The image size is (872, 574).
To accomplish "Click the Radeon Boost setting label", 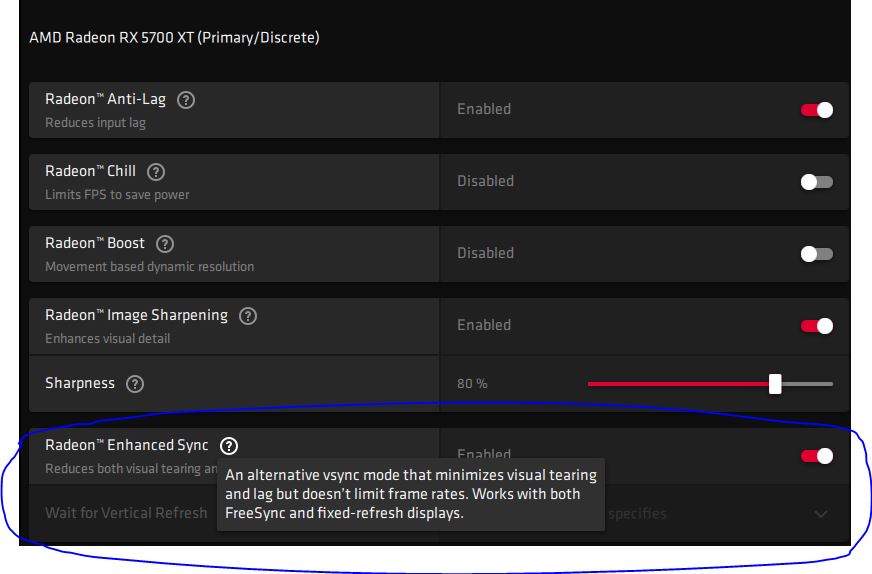I will (x=95, y=243).
